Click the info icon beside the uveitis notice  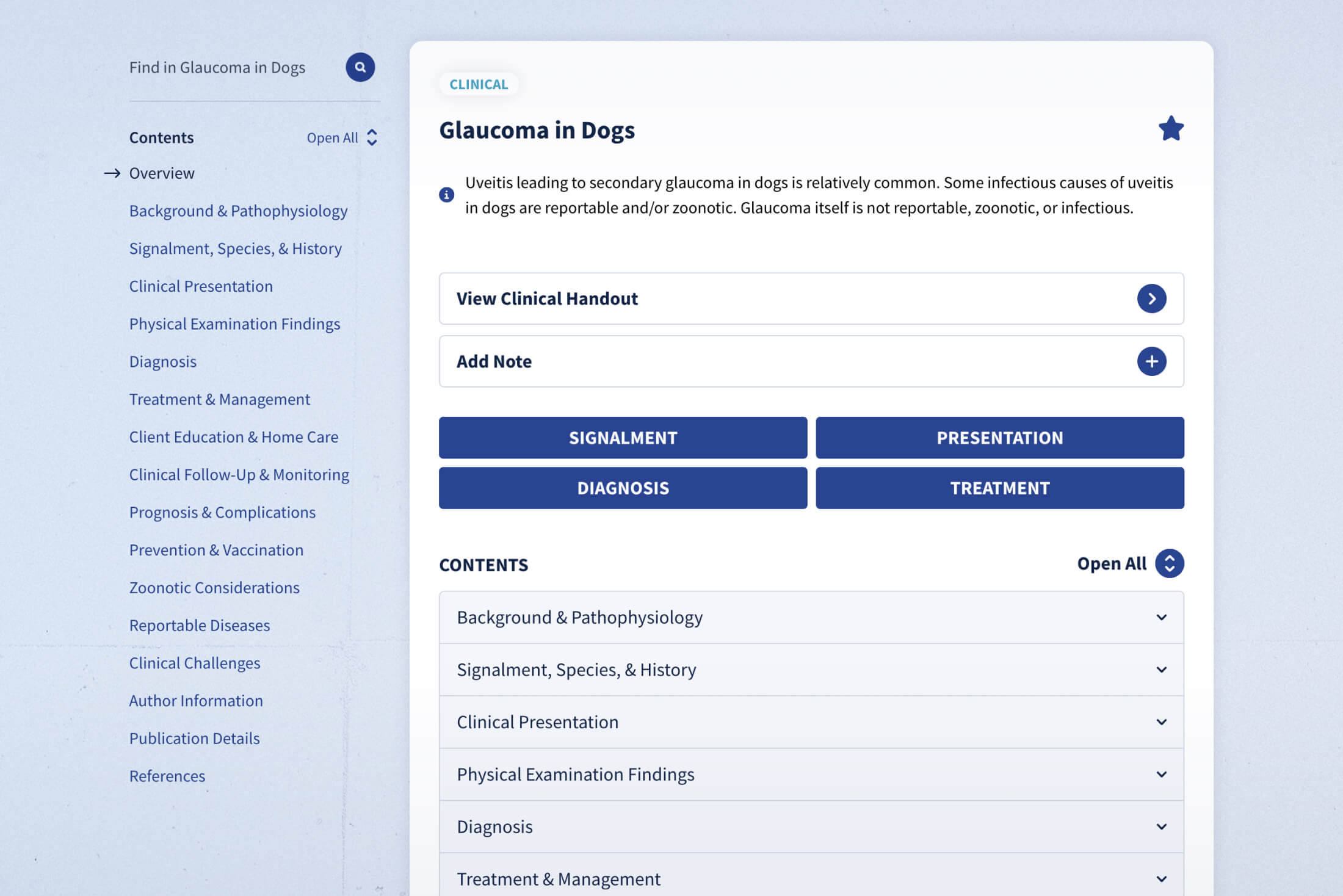click(446, 195)
